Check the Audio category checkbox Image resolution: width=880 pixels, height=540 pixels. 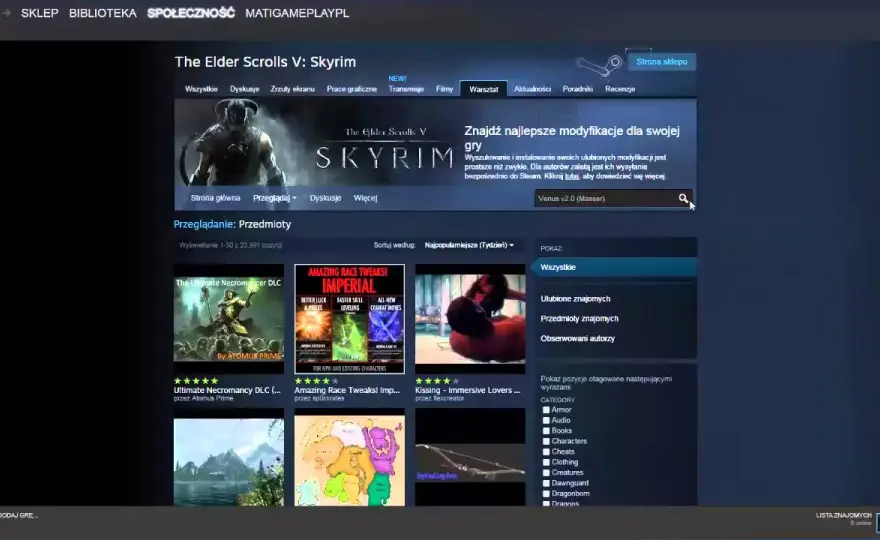546,420
